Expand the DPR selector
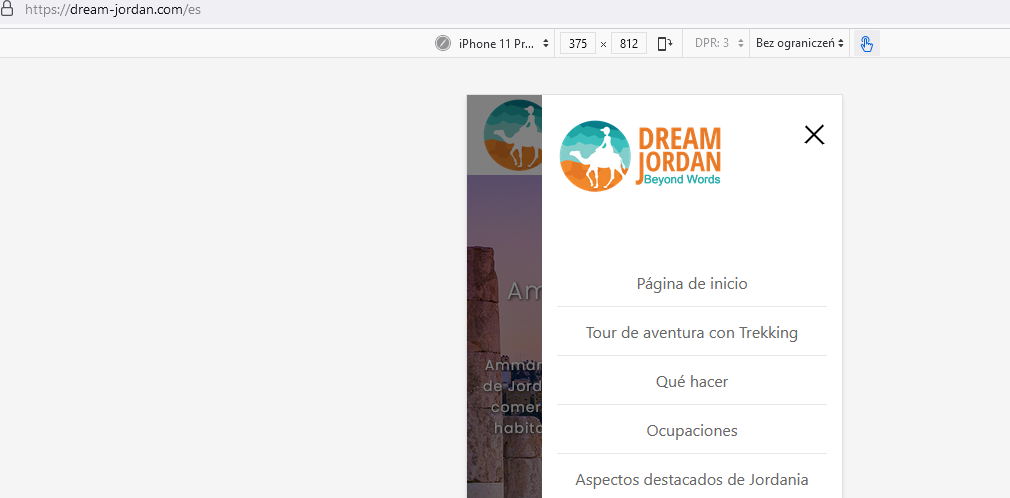The width and height of the screenshot is (1010, 498). pos(720,44)
